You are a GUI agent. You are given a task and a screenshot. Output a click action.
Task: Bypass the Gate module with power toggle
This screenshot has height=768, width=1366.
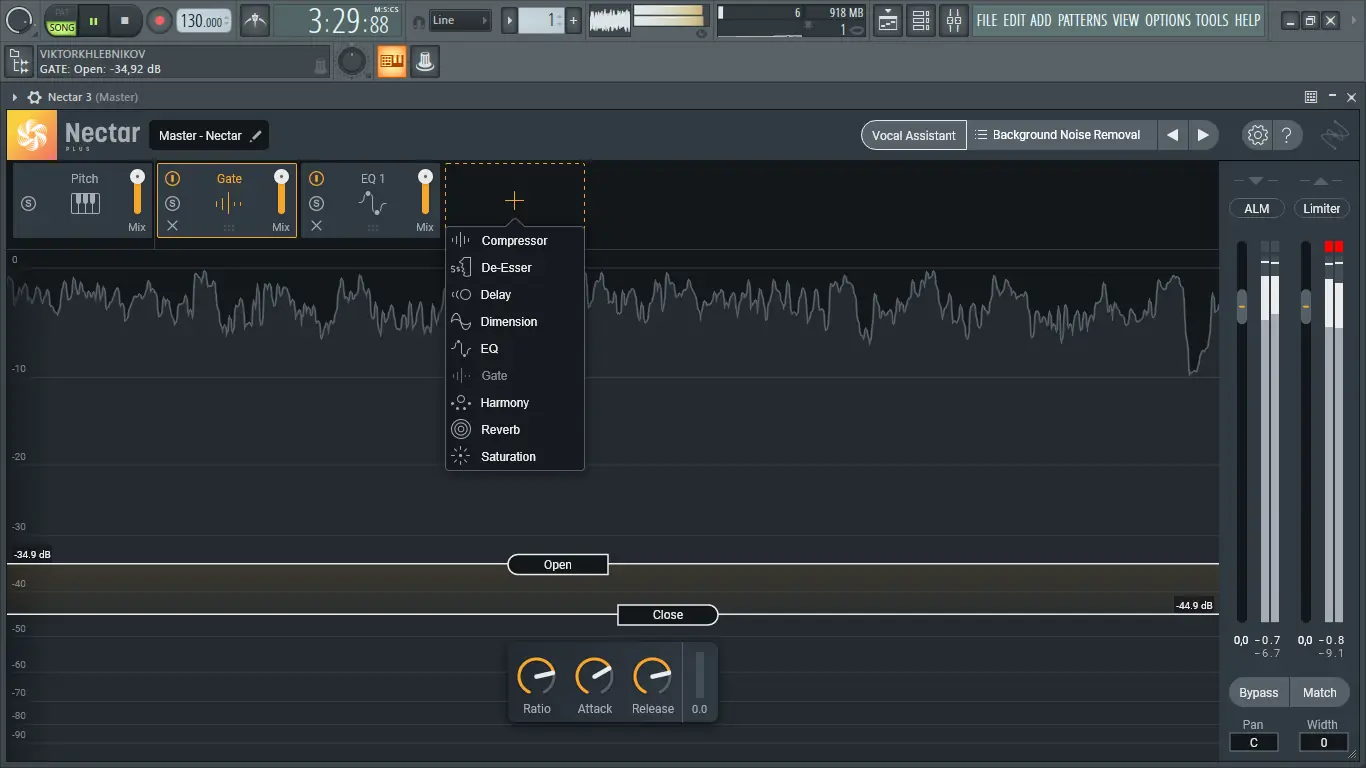click(x=172, y=179)
